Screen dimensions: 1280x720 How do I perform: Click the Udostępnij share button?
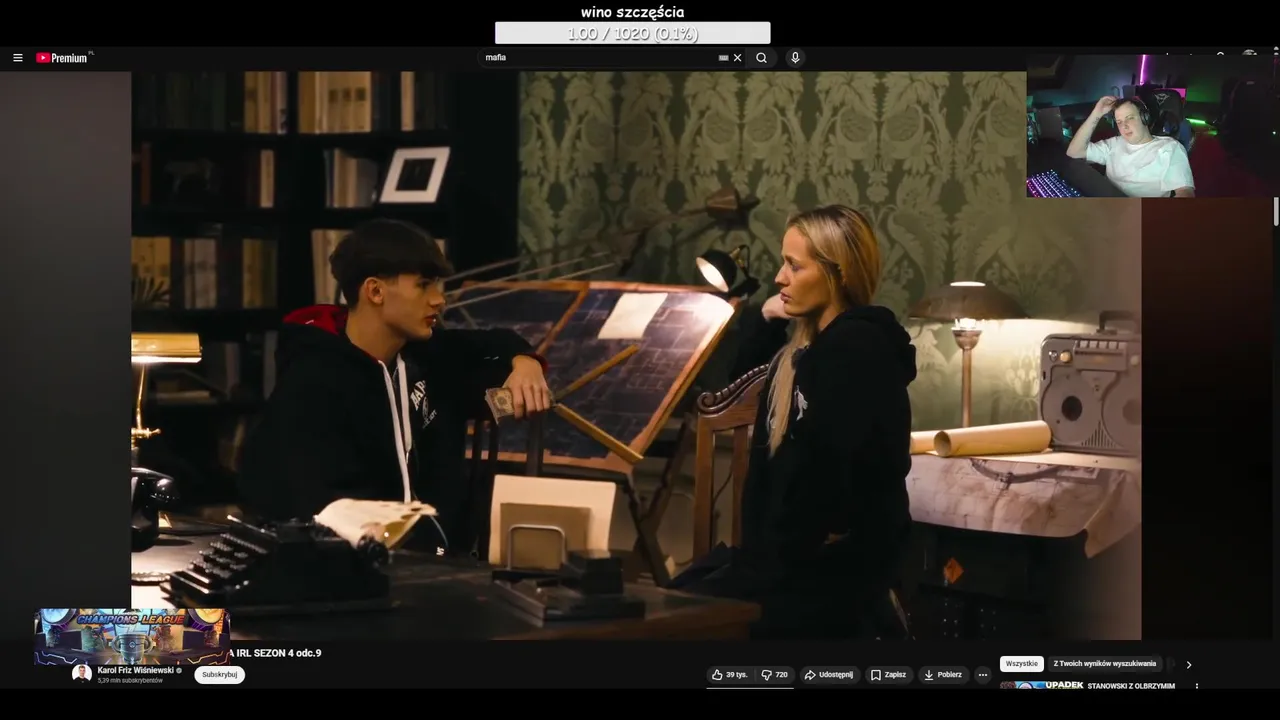pyautogui.click(x=829, y=675)
